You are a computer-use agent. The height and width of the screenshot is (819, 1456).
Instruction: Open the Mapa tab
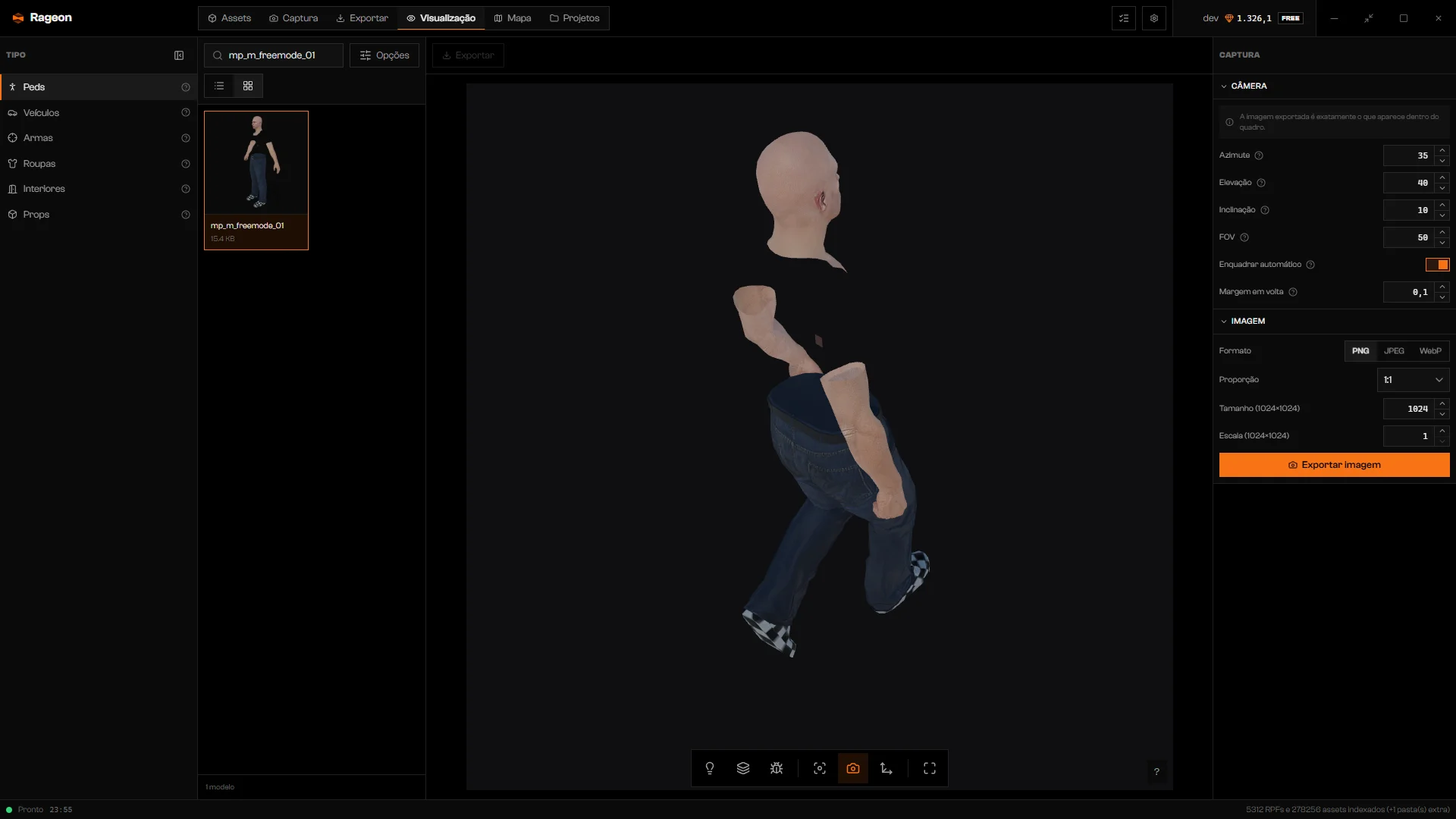pos(513,18)
